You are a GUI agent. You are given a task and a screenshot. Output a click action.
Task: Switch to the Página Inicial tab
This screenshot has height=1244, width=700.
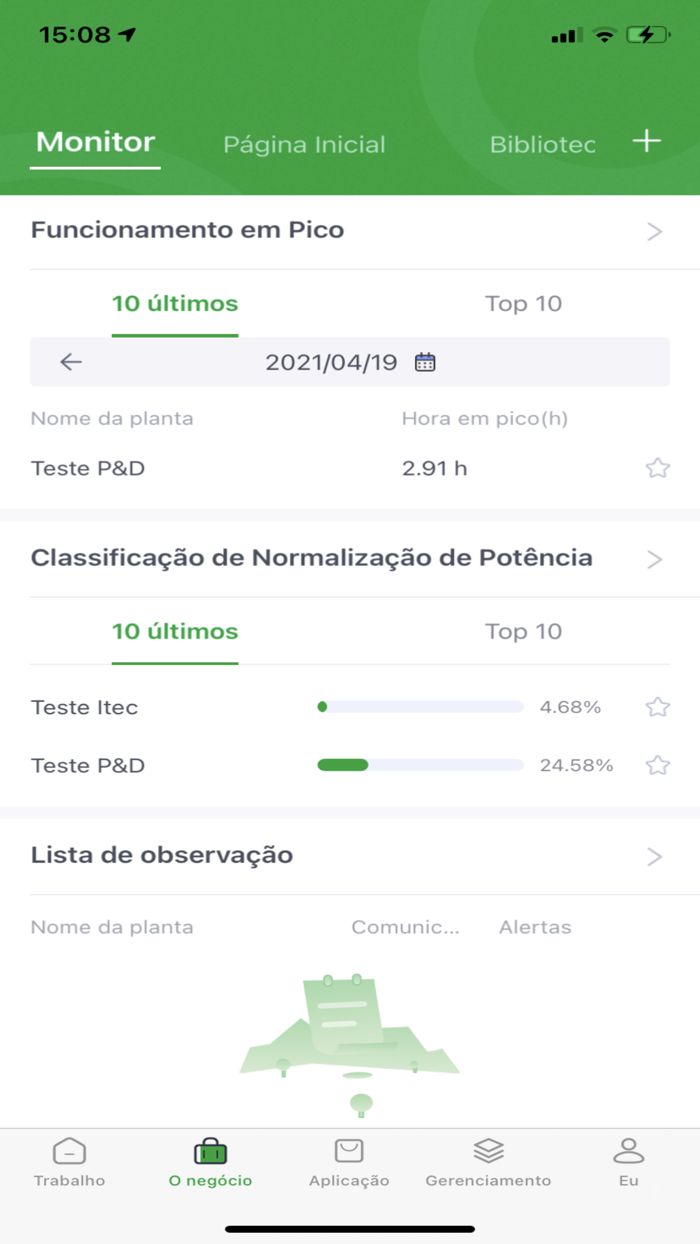(304, 144)
